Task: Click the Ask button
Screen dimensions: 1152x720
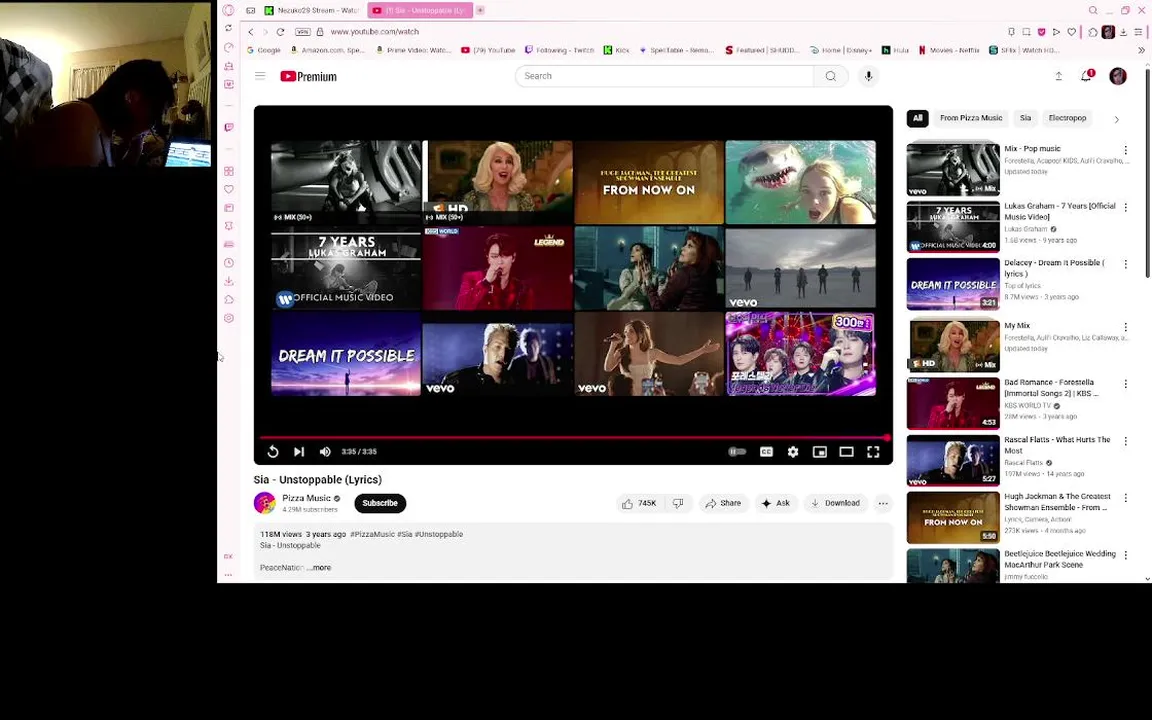Action: [x=776, y=503]
